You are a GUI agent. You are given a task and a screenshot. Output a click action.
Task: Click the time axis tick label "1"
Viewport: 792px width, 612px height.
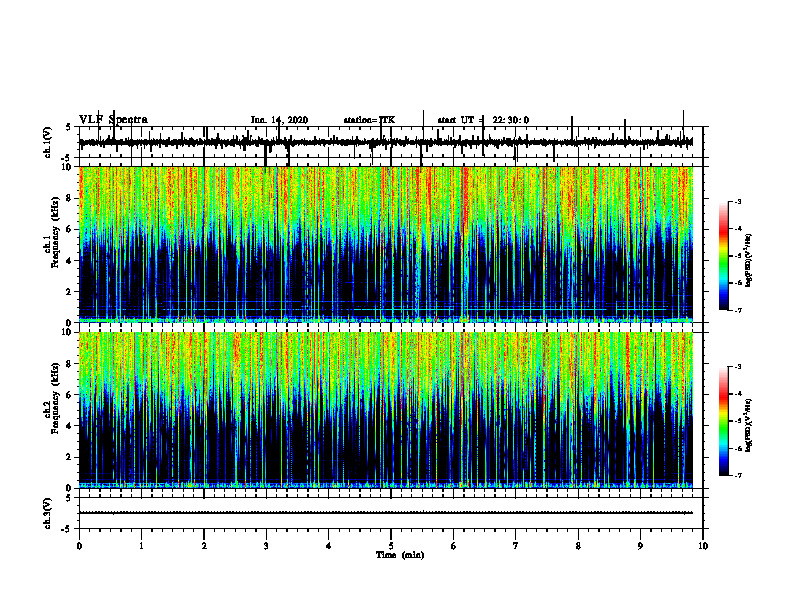(x=141, y=546)
